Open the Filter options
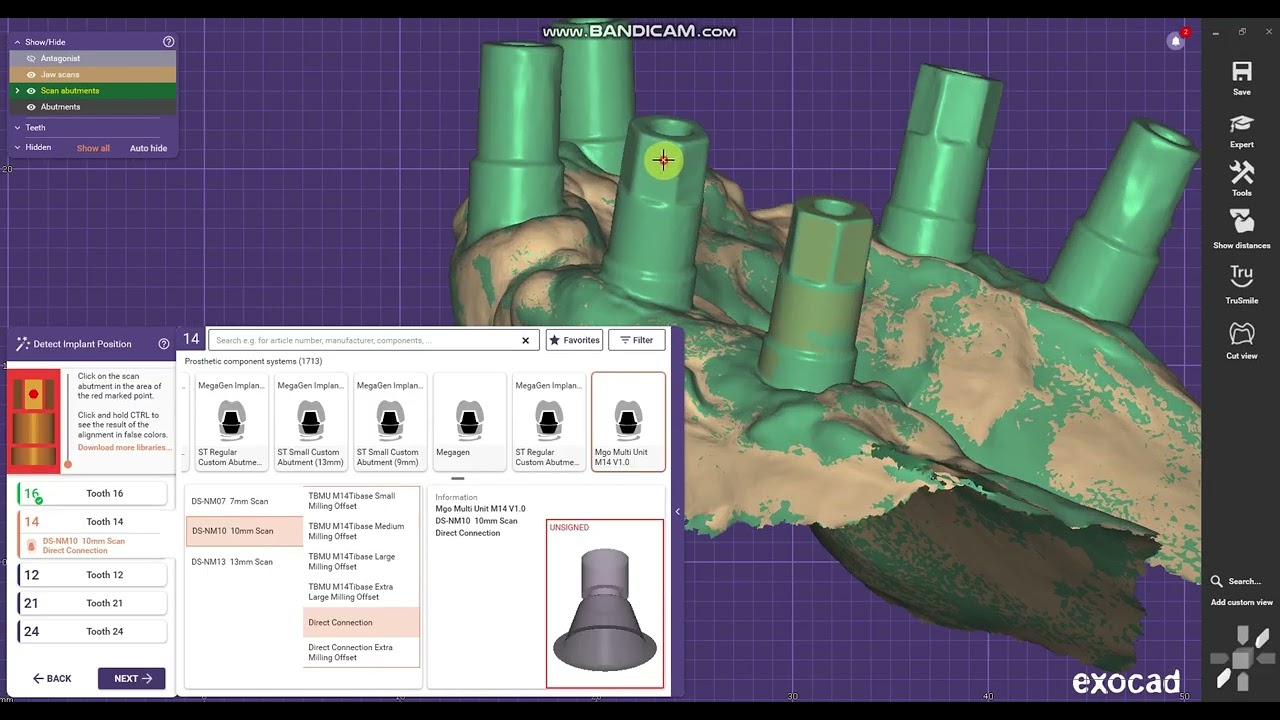 click(636, 341)
